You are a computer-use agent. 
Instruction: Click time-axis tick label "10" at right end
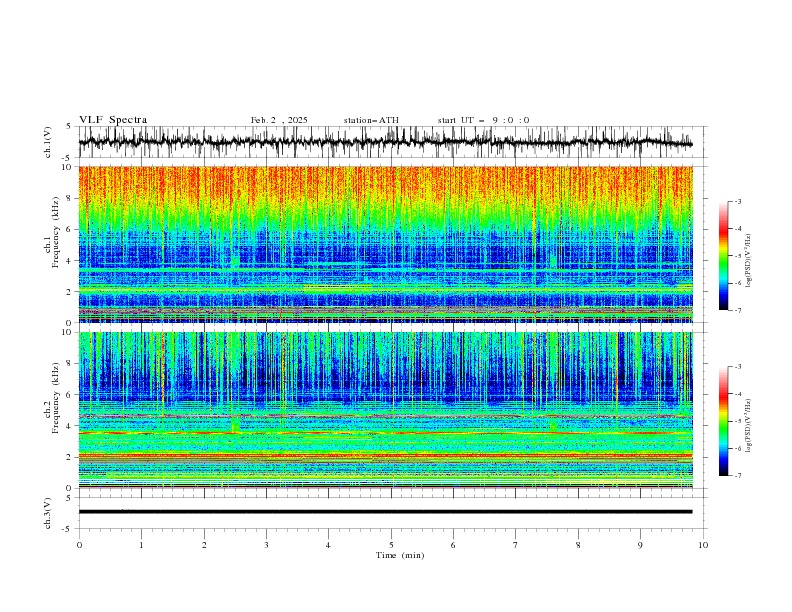(x=703, y=545)
